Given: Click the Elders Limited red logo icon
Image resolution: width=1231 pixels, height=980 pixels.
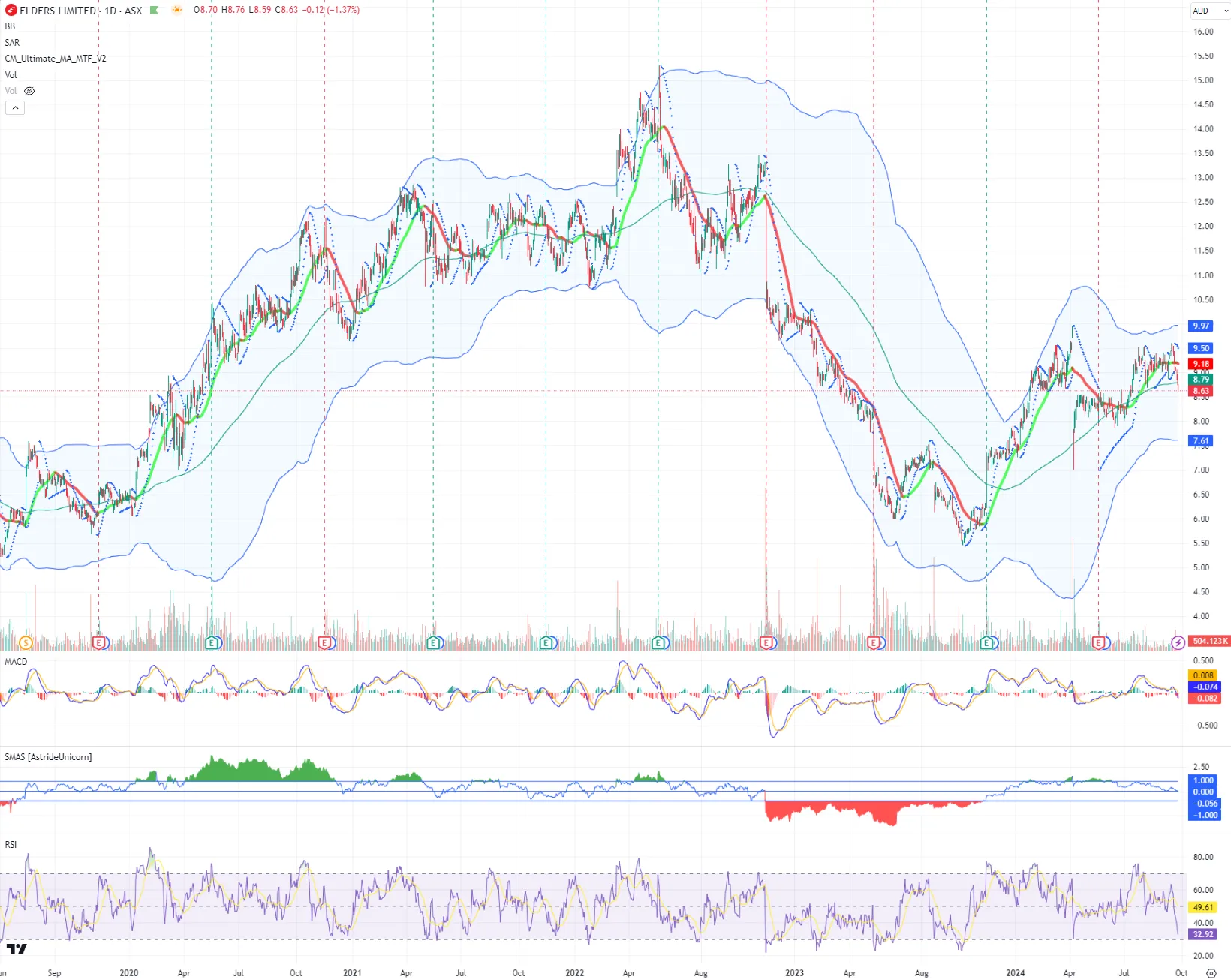Looking at the screenshot, I should (11, 10).
